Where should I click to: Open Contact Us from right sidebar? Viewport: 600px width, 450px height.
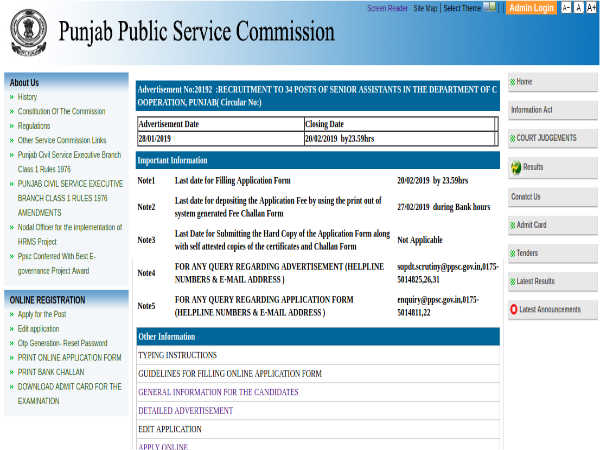point(526,197)
